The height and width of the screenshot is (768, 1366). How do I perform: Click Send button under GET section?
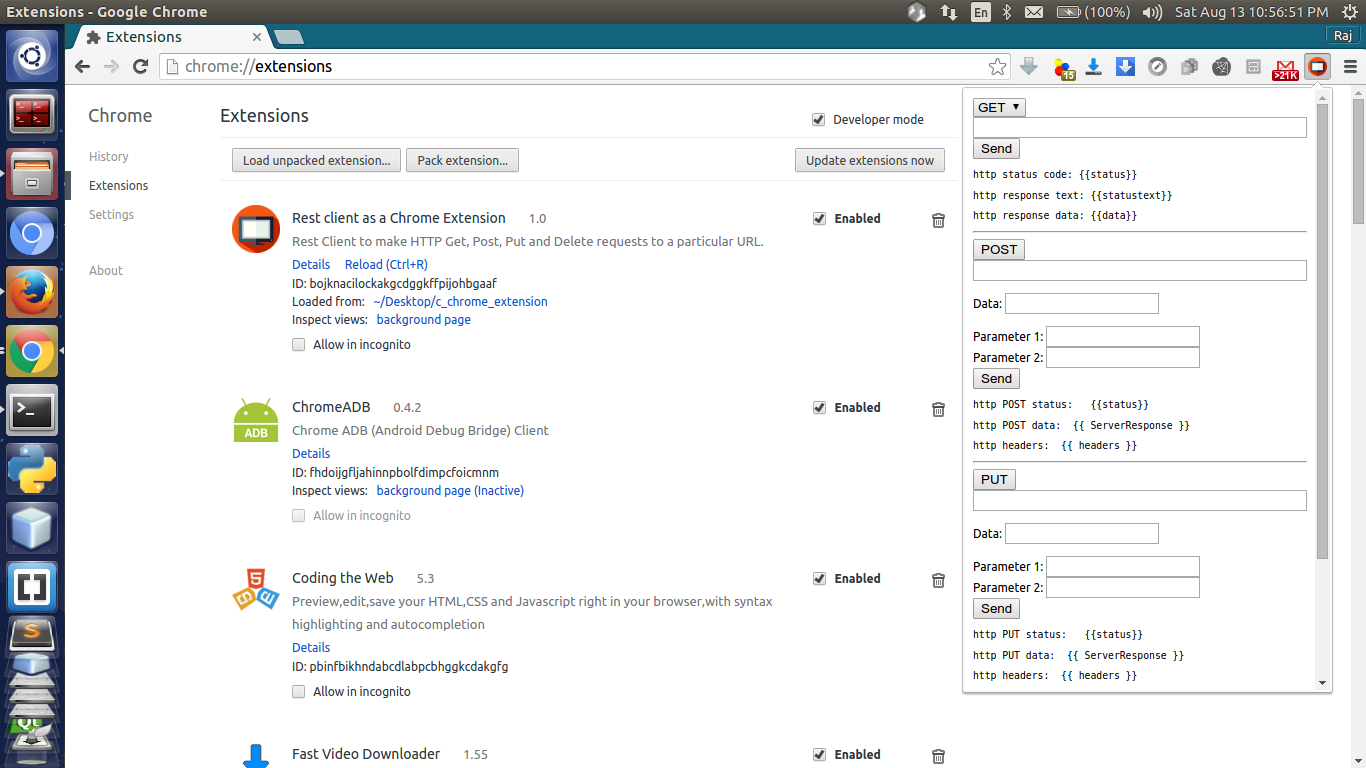click(x=996, y=149)
